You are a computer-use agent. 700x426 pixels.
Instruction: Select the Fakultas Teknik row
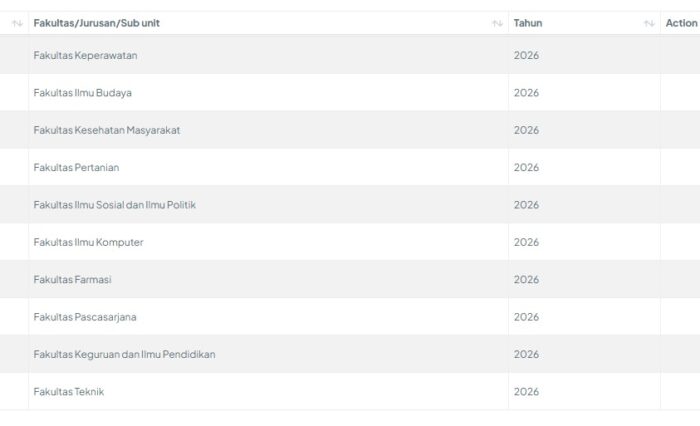(x=68, y=392)
